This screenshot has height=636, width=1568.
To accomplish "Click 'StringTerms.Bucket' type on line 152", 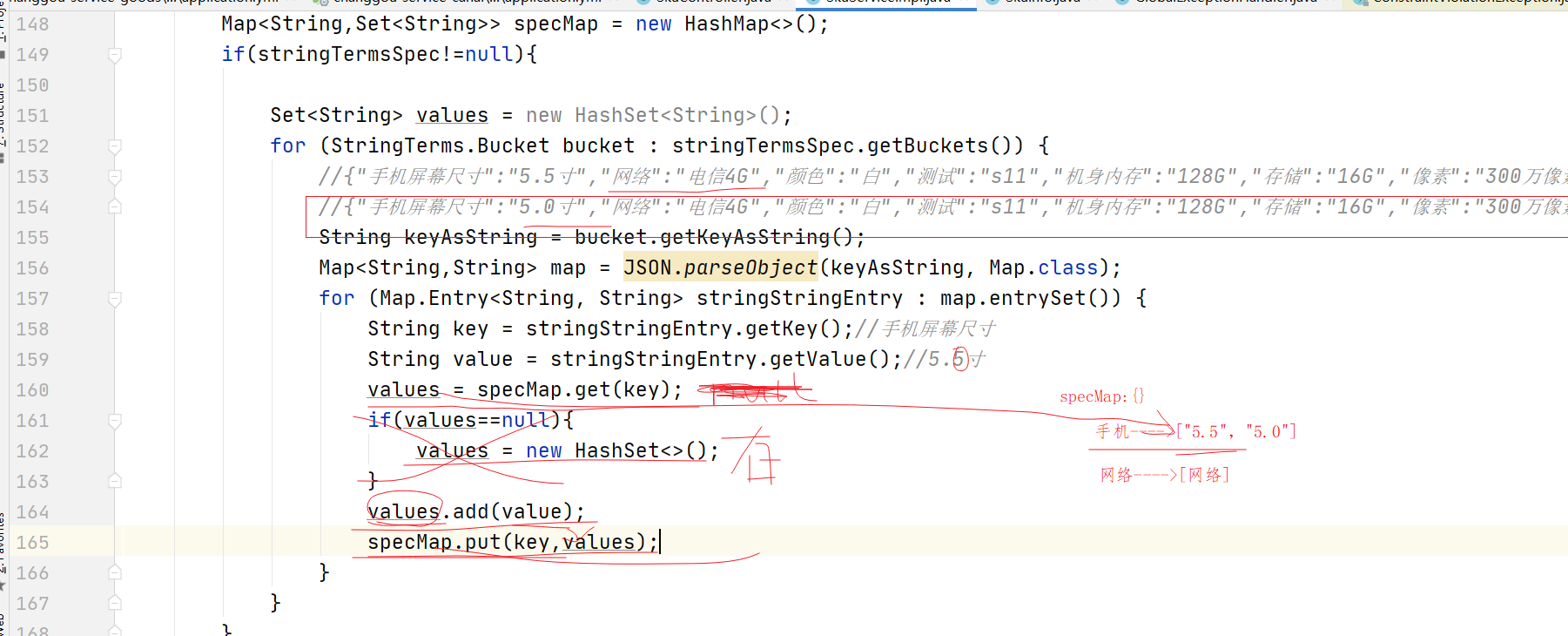I will [440, 145].
